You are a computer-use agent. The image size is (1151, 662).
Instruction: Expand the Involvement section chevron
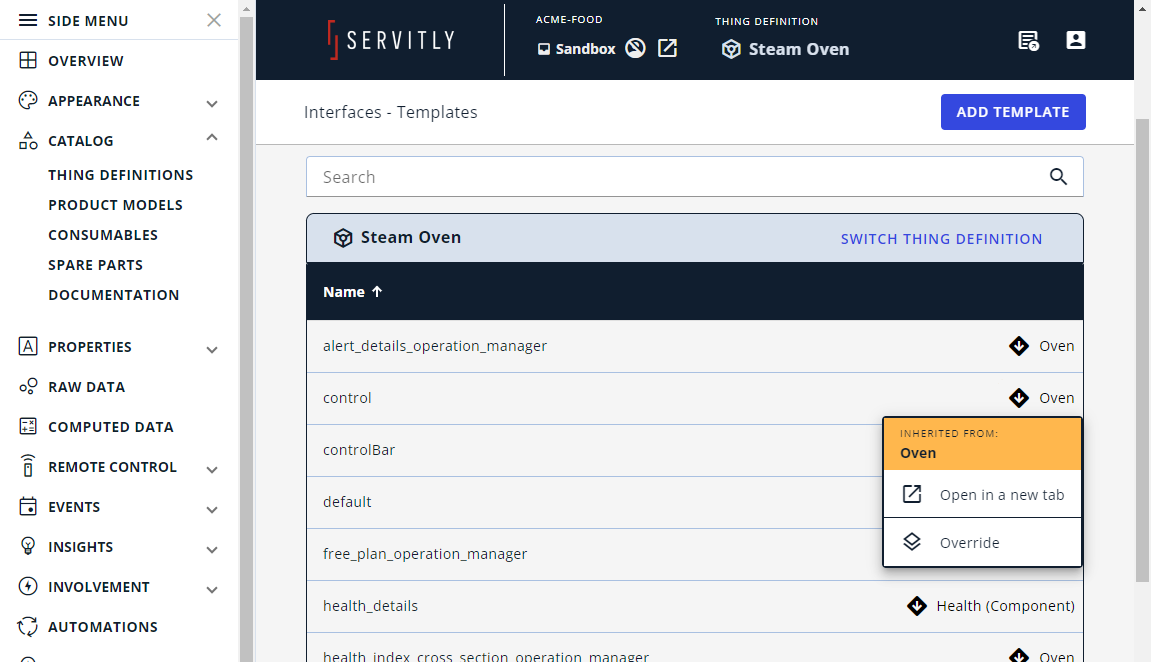click(212, 590)
